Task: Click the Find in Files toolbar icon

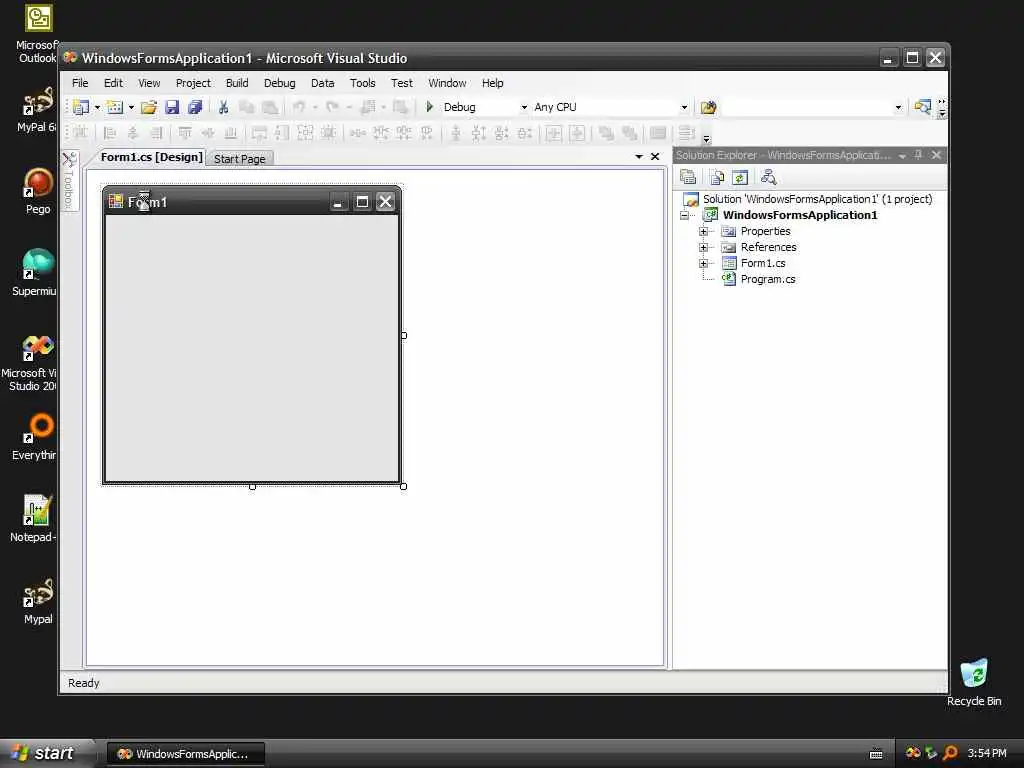Action: (709, 107)
